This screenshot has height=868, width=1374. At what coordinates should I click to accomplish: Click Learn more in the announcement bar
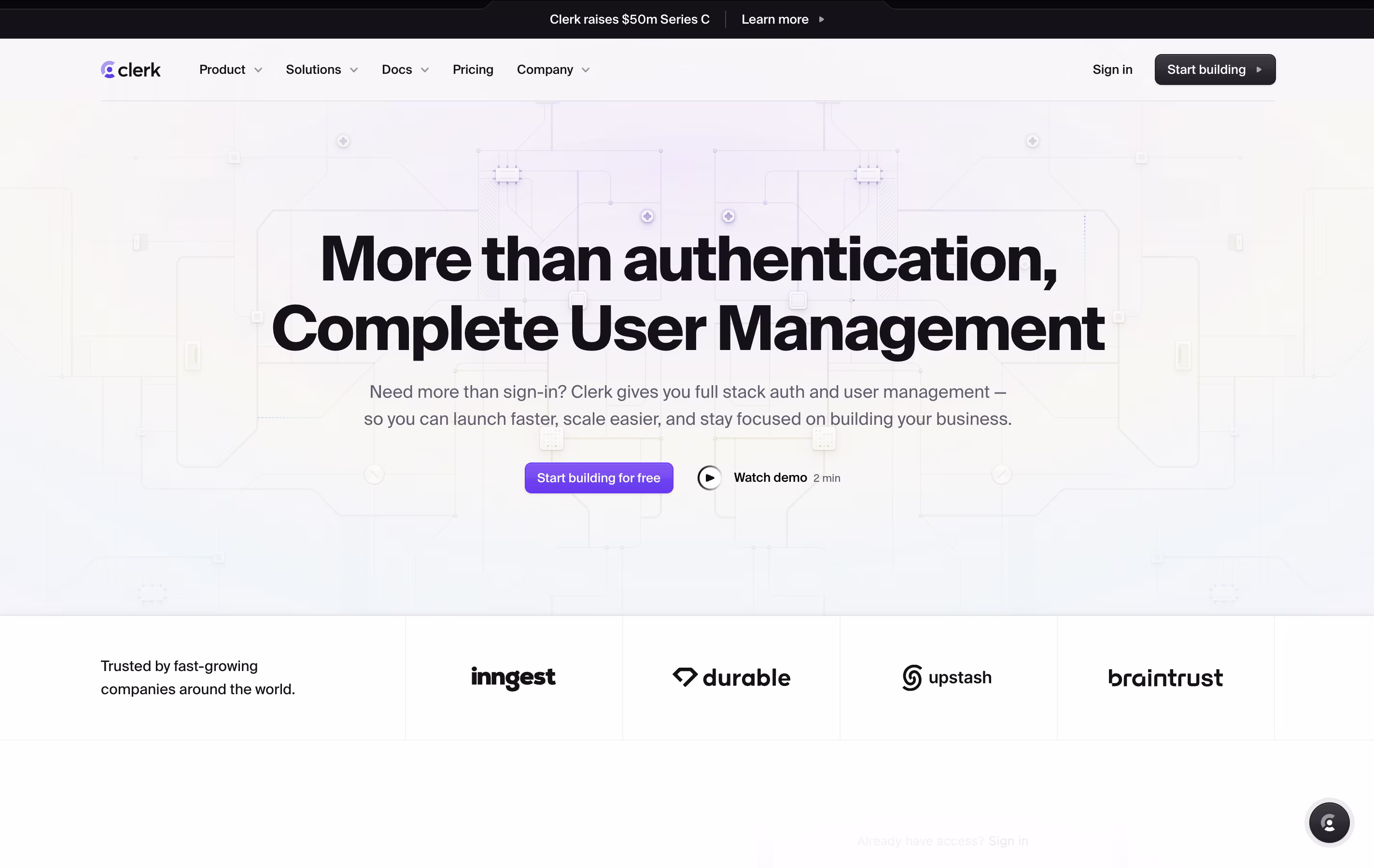click(x=775, y=19)
